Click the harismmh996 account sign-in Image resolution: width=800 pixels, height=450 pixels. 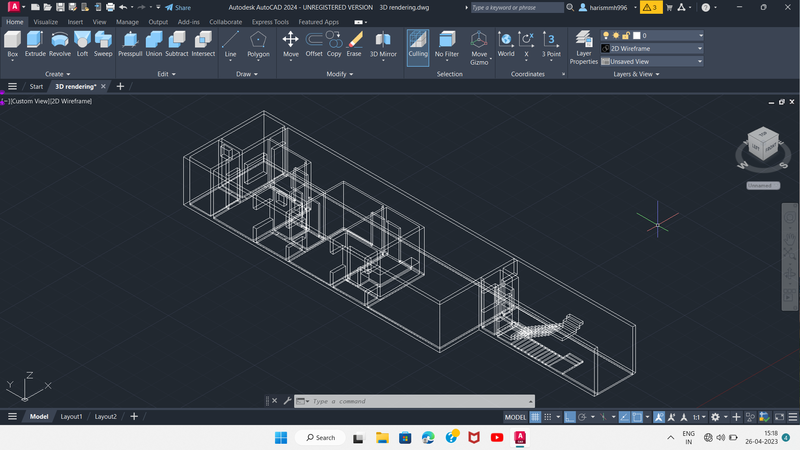603,7
